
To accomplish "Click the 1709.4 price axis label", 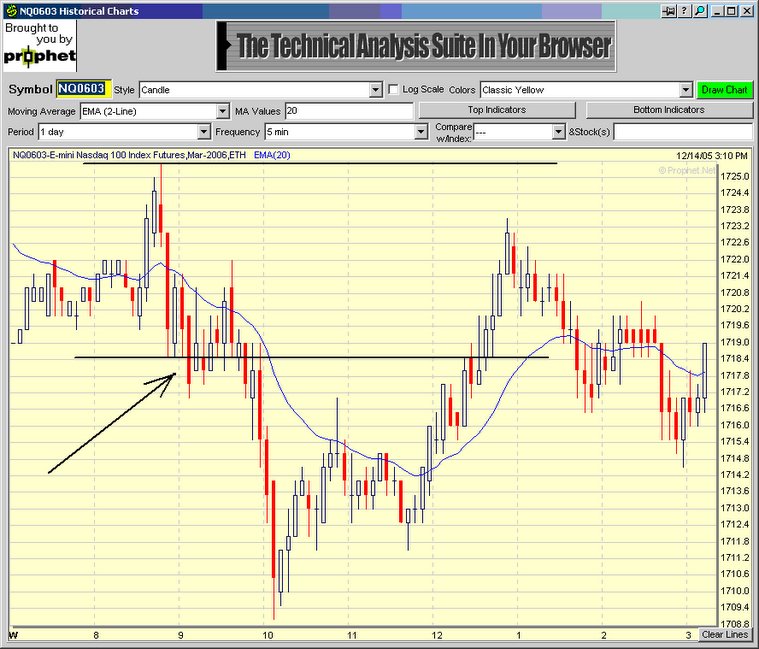I will pos(734,607).
